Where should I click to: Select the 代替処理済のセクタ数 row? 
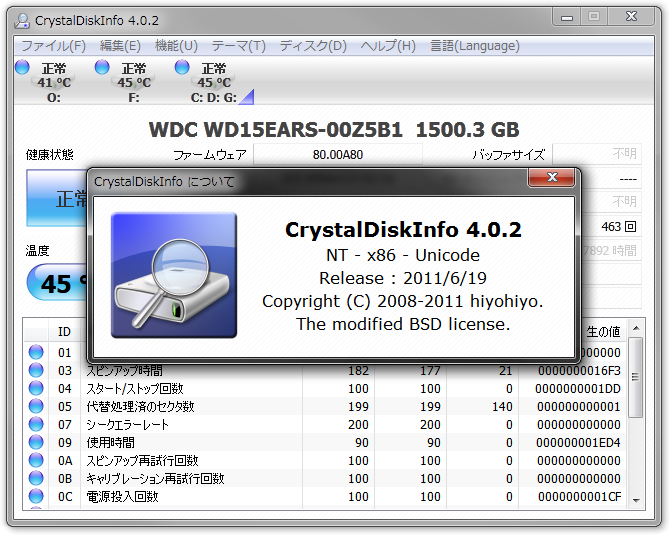click(x=326, y=406)
